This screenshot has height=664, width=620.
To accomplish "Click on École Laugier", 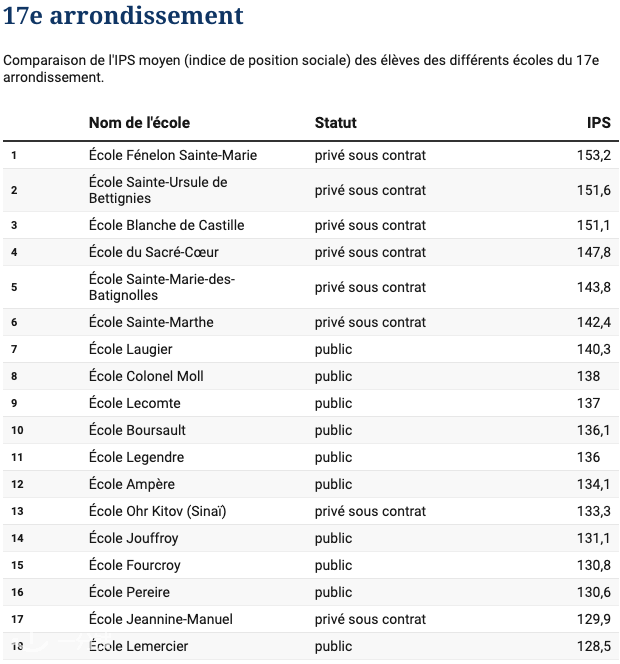I will (130, 349).
